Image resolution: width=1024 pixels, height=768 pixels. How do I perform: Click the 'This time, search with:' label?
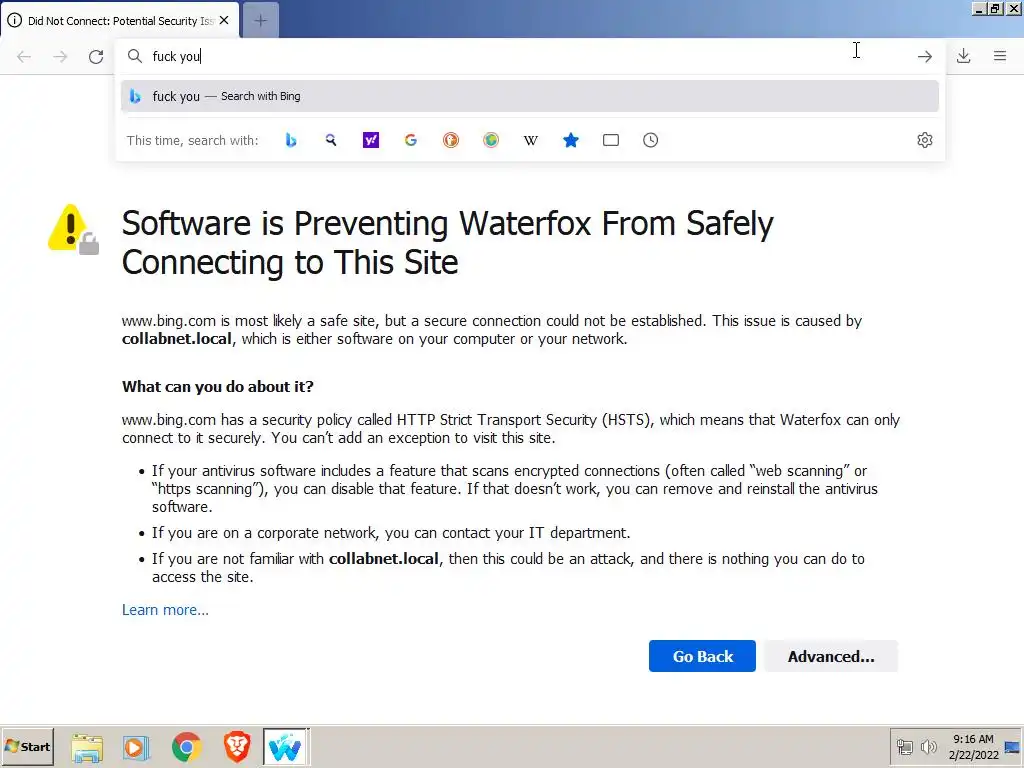(192, 140)
